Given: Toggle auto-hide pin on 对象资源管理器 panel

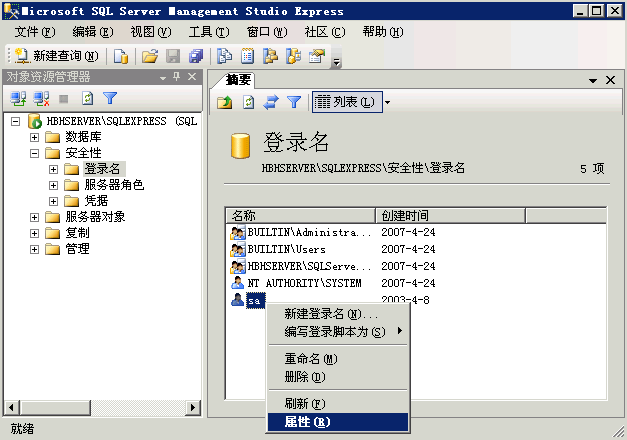Looking at the screenshot, I should (176, 76).
